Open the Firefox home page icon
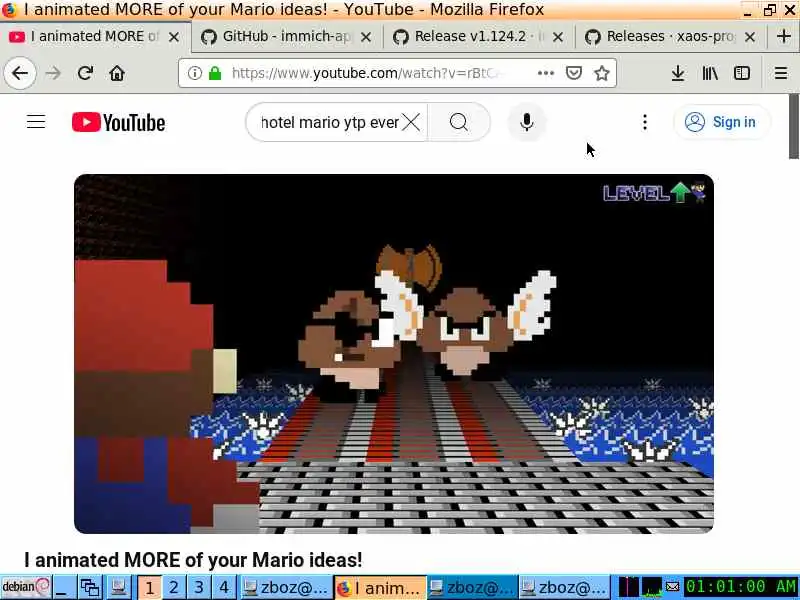 (117, 73)
